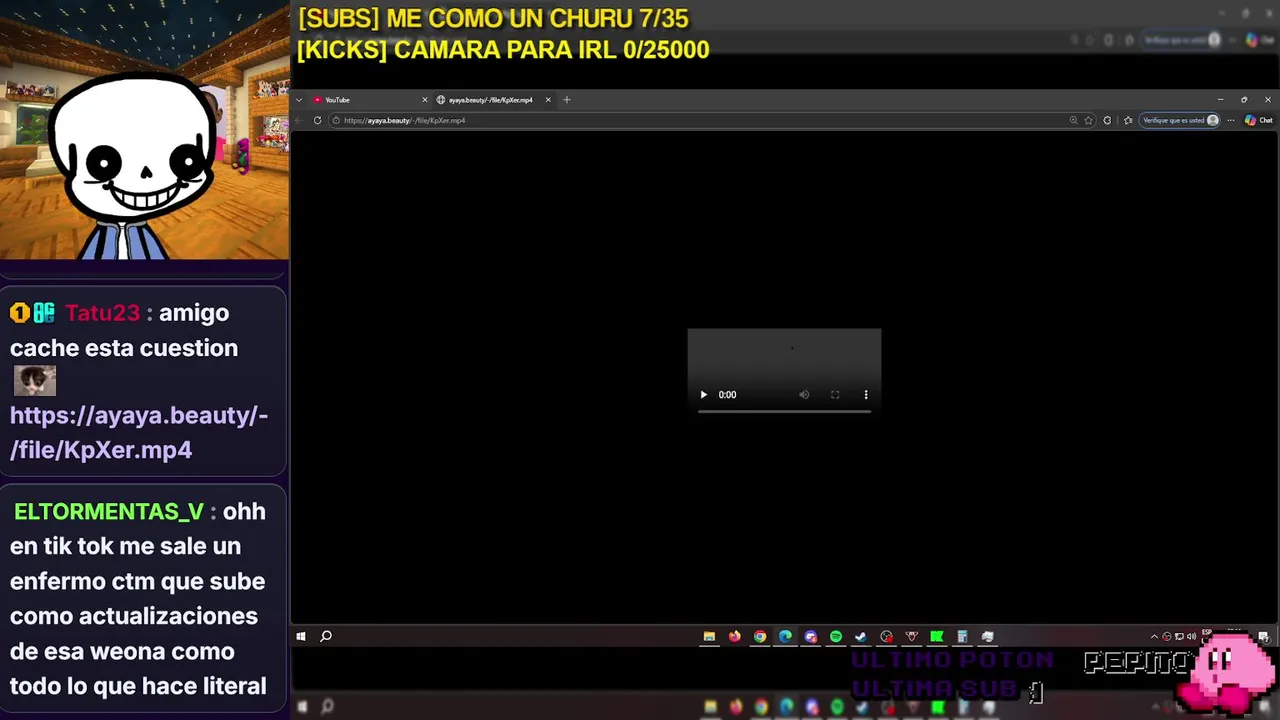Reload the current page

point(317,120)
